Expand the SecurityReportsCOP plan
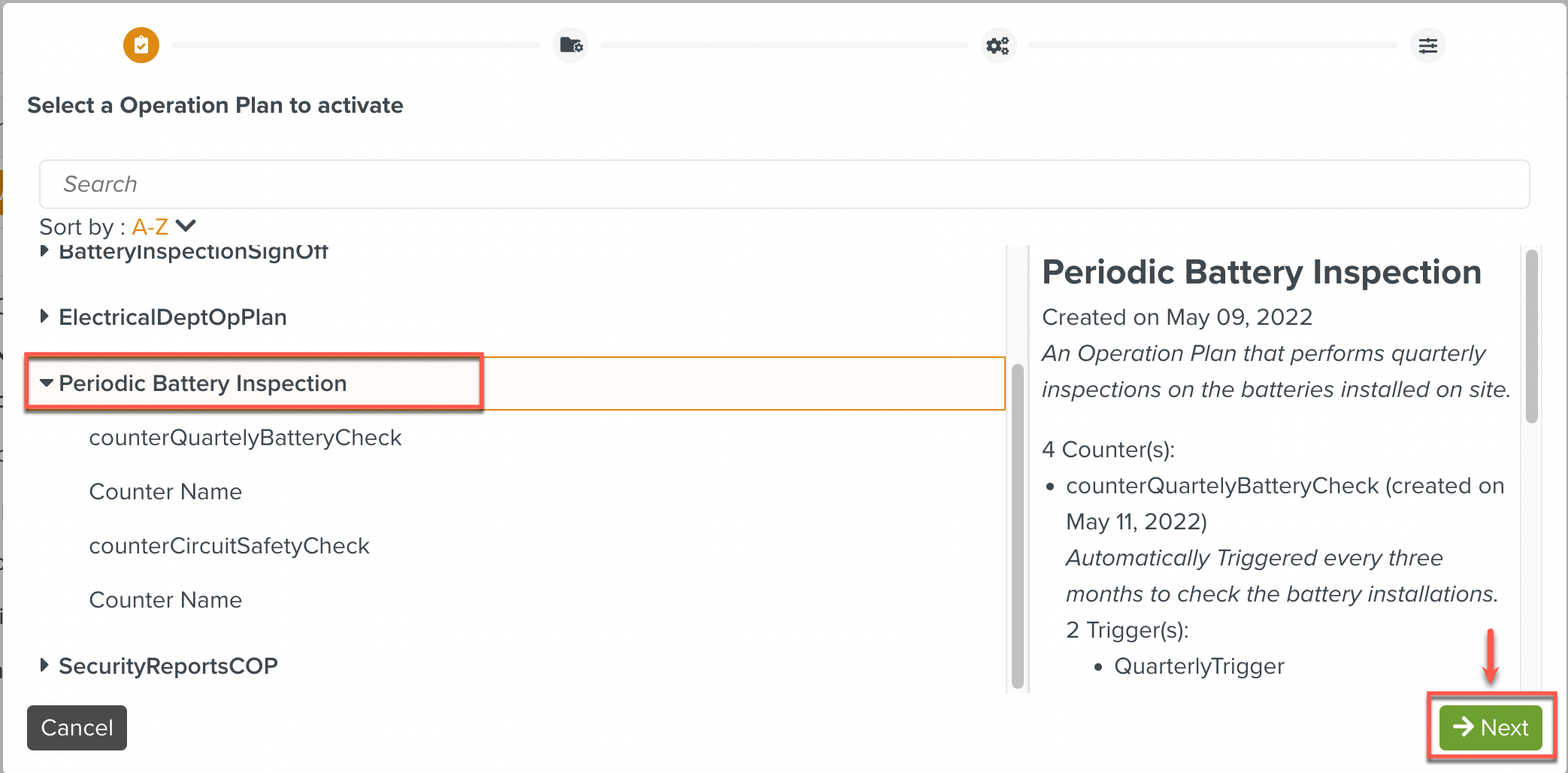Screen dimensions: 1568x773 tap(44, 665)
